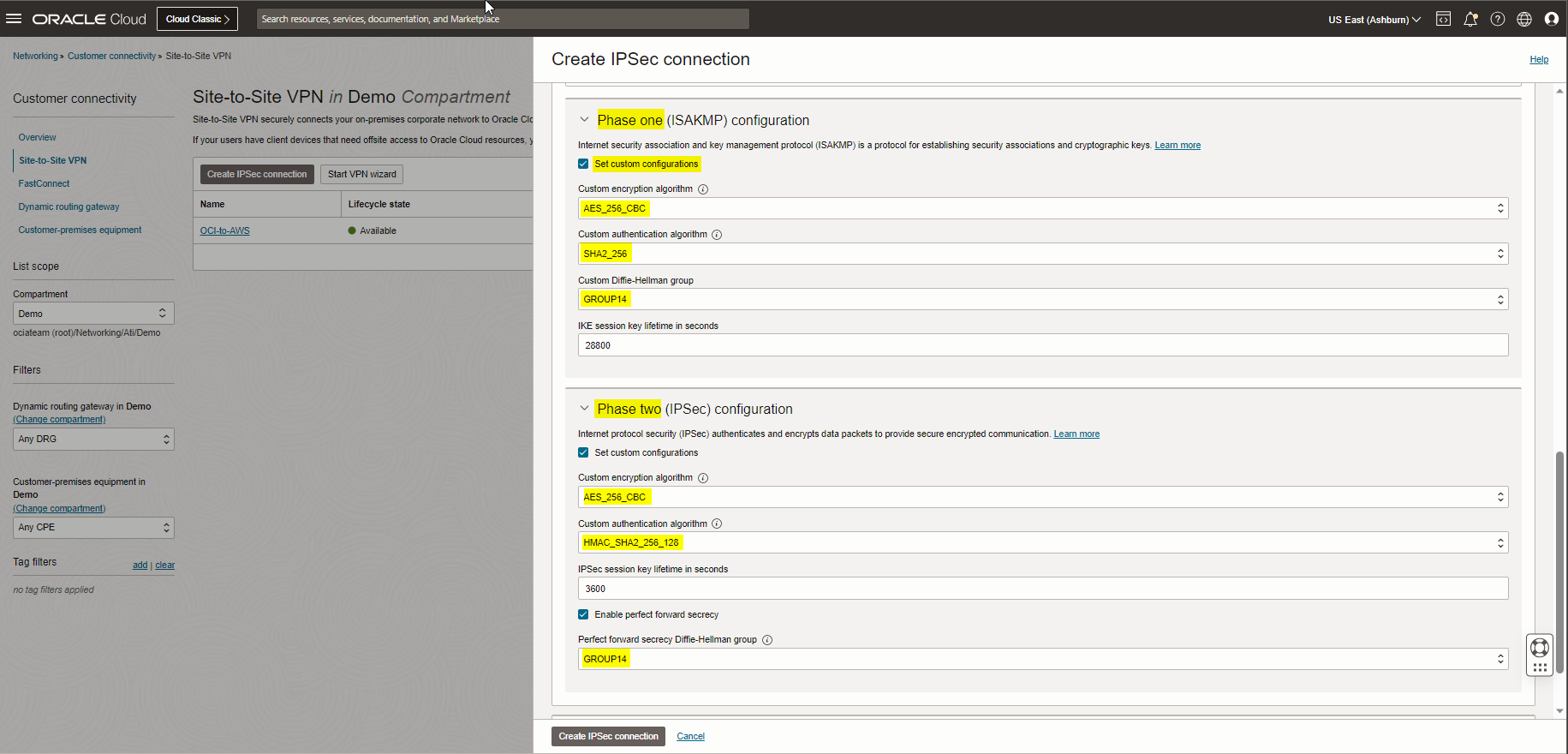The height and width of the screenshot is (754, 1568).
Task: Click the Create IPSec connection submit button
Action: point(608,736)
